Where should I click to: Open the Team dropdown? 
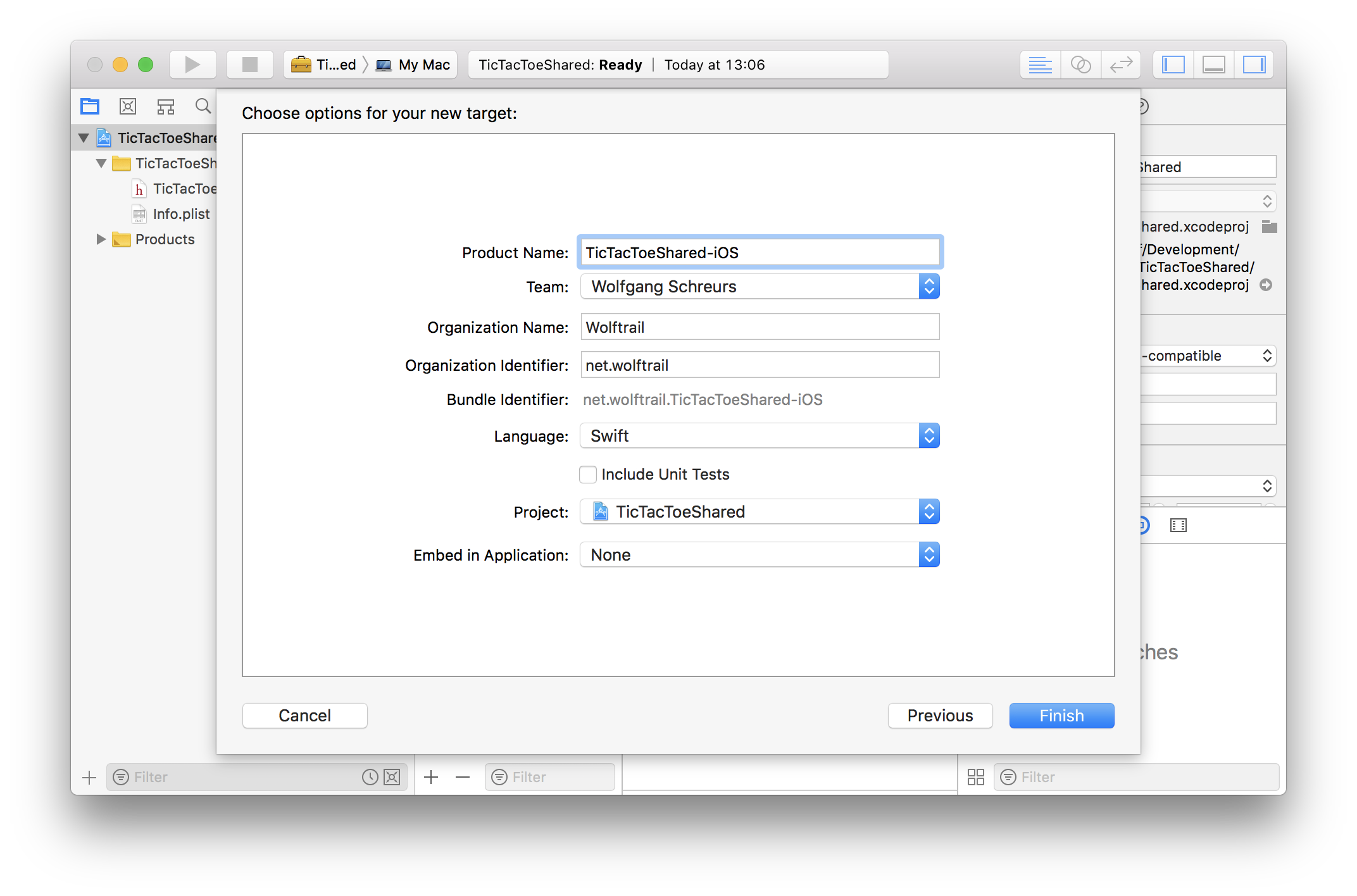pos(760,287)
